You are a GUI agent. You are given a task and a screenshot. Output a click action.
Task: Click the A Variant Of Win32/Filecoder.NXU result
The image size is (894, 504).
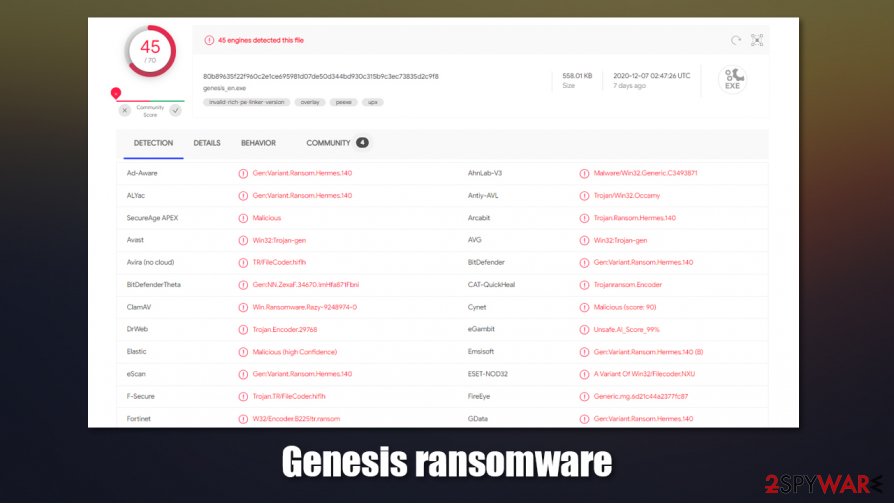(644, 374)
